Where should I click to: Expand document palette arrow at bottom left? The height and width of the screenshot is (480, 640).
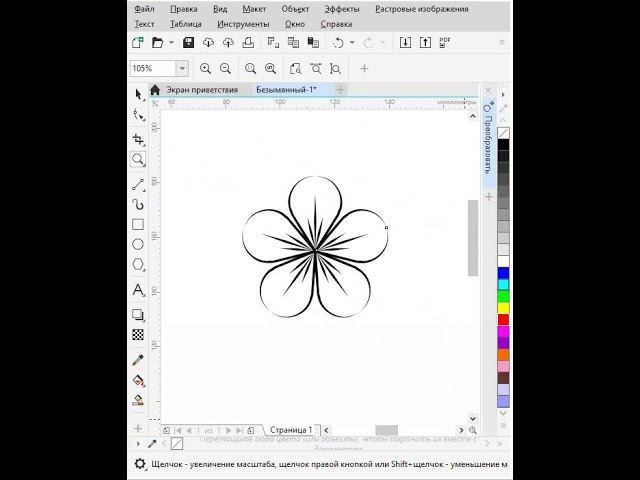click(x=138, y=443)
